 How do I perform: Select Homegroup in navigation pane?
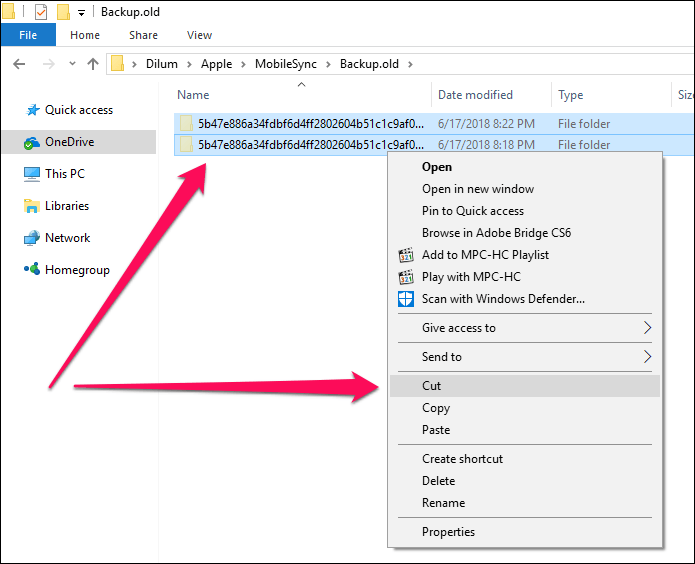pyautogui.click(x=77, y=270)
